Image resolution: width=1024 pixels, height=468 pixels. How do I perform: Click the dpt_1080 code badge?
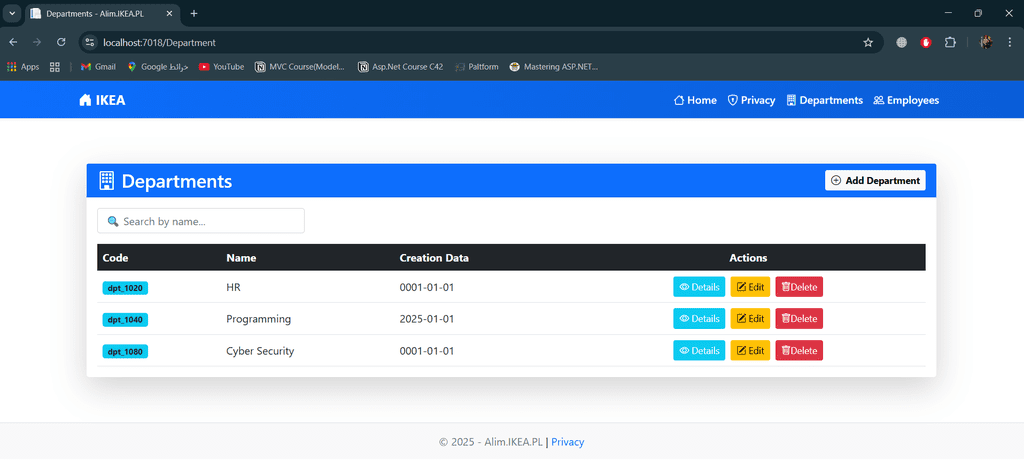(125, 352)
